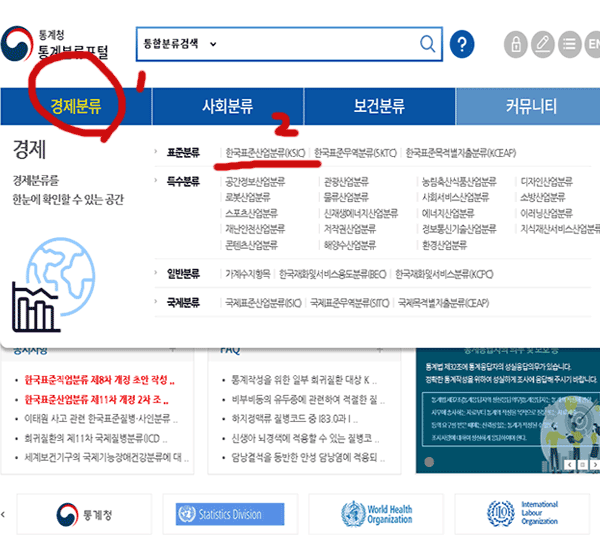This screenshot has width=600, height=550.
Task: Open 저작권산업분류 link
Action: click(x=350, y=229)
